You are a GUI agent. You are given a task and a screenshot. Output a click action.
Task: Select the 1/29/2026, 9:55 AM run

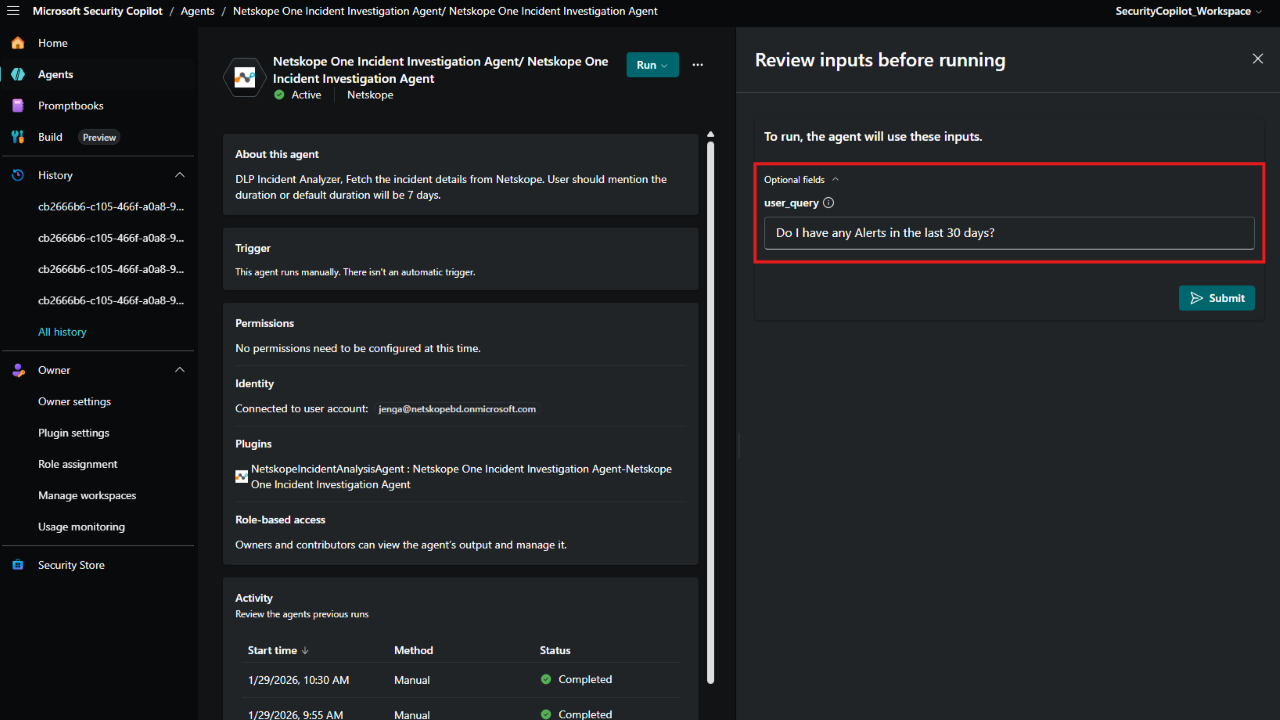pyautogui.click(x=295, y=714)
